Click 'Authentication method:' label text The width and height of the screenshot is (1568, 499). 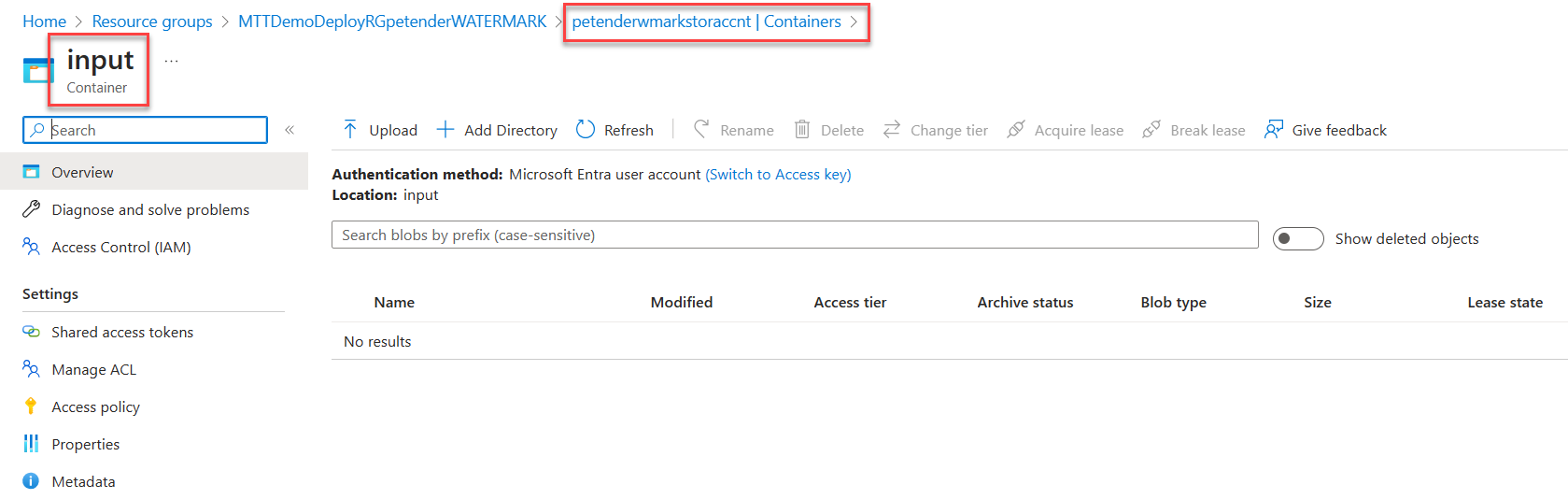pyautogui.click(x=417, y=174)
